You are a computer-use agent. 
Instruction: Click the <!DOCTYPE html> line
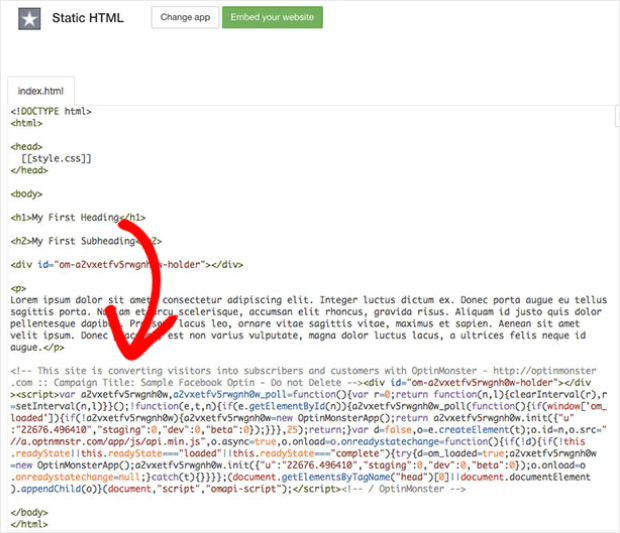pyautogui.click(x=51, y=111)
